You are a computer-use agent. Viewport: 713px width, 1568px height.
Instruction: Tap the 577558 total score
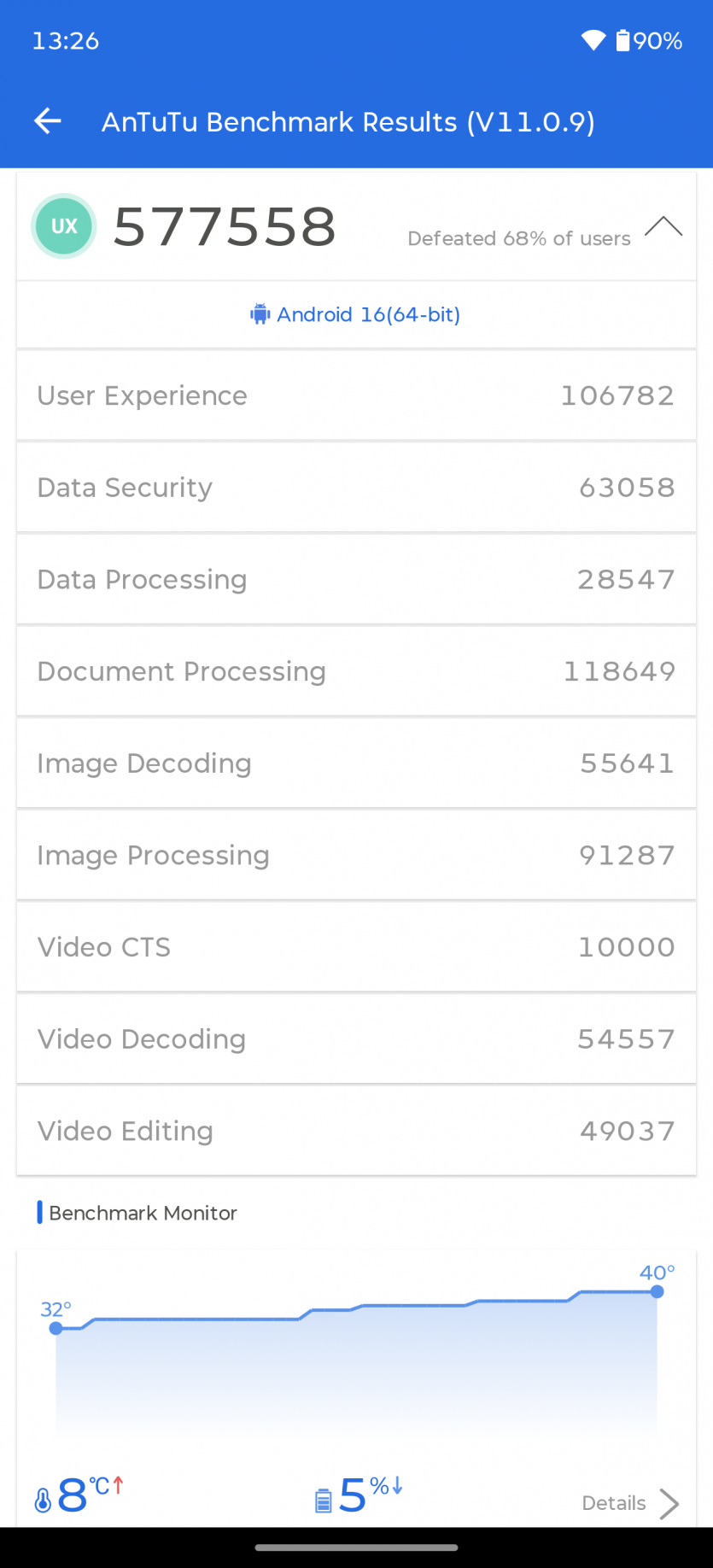pos(225,227)
